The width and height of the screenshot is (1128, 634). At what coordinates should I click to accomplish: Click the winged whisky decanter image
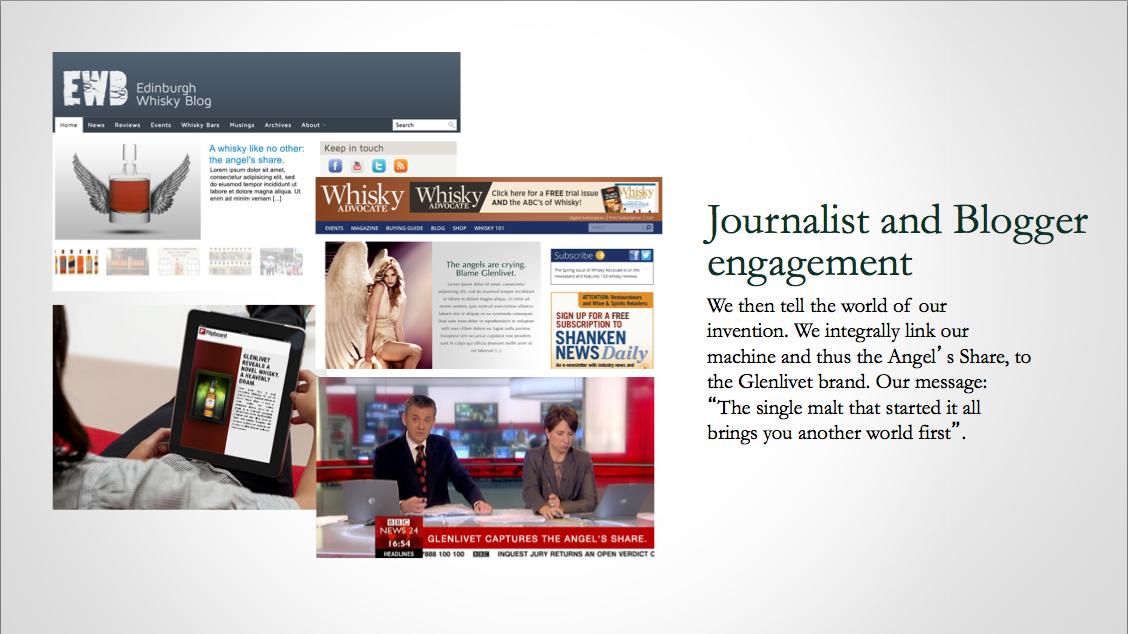(x=128, y=189)
